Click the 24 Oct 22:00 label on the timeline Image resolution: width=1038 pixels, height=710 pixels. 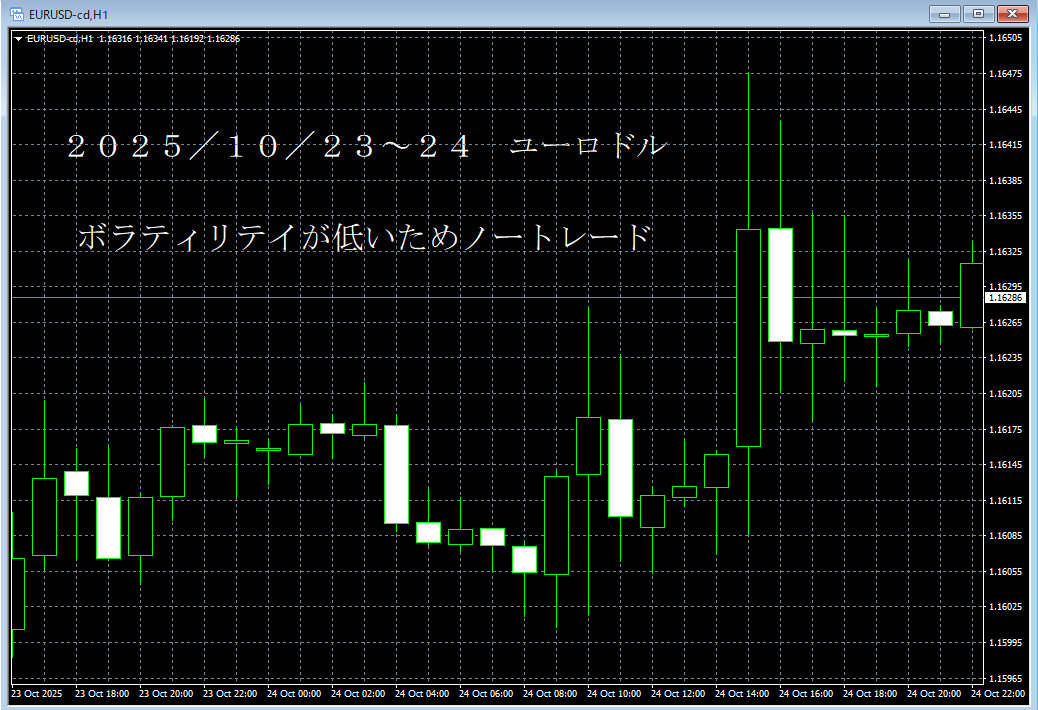point(999,691)
